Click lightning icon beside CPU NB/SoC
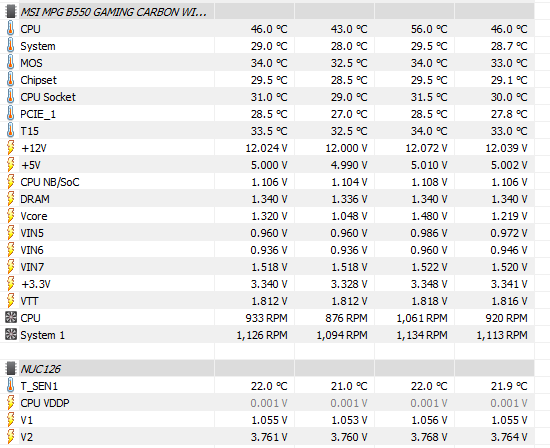 pyautogui.click(x=11, y=182)
